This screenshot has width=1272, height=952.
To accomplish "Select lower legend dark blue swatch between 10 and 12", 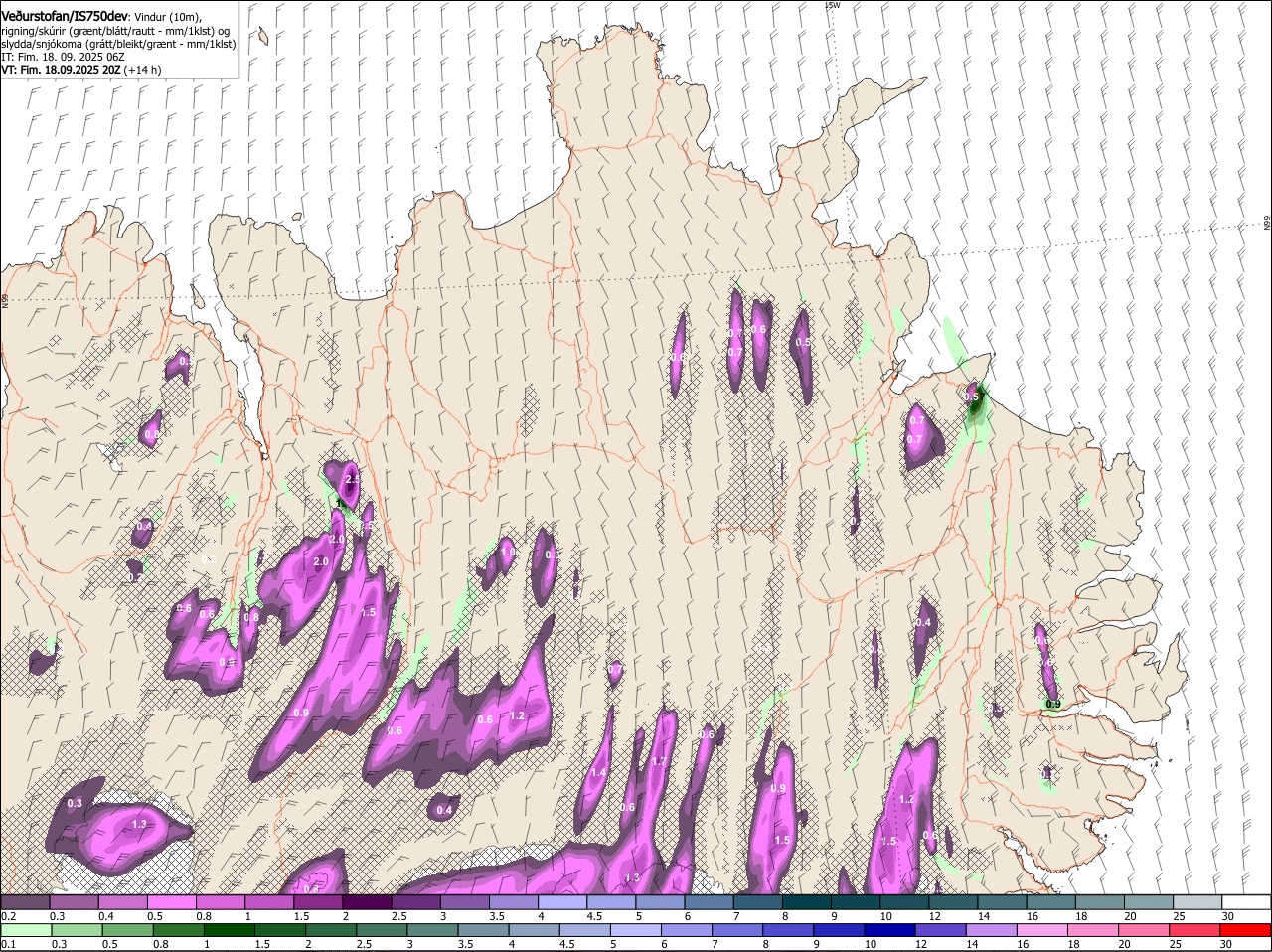I will pos(888,930).
